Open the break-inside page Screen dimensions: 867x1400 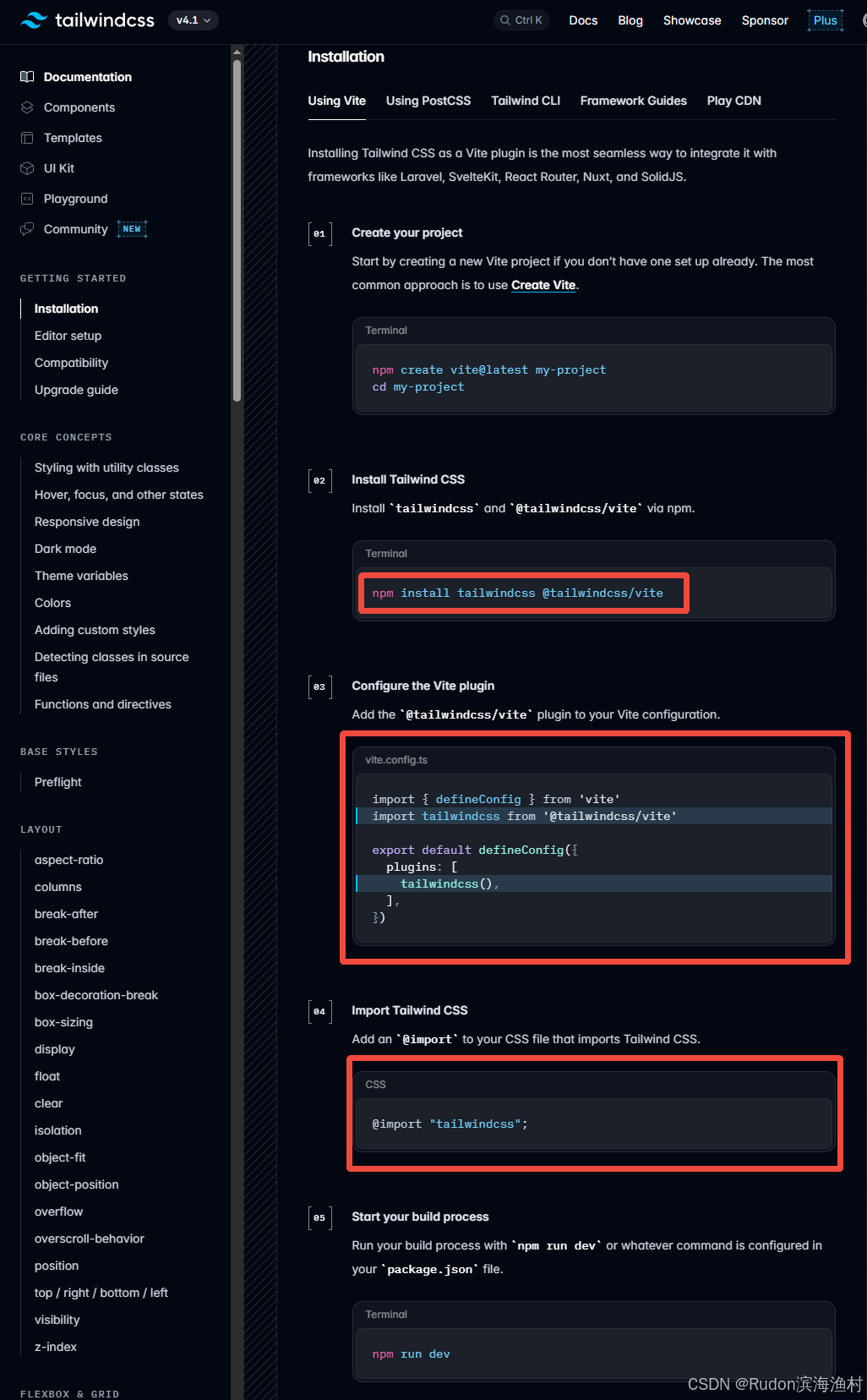click(69, 968)
